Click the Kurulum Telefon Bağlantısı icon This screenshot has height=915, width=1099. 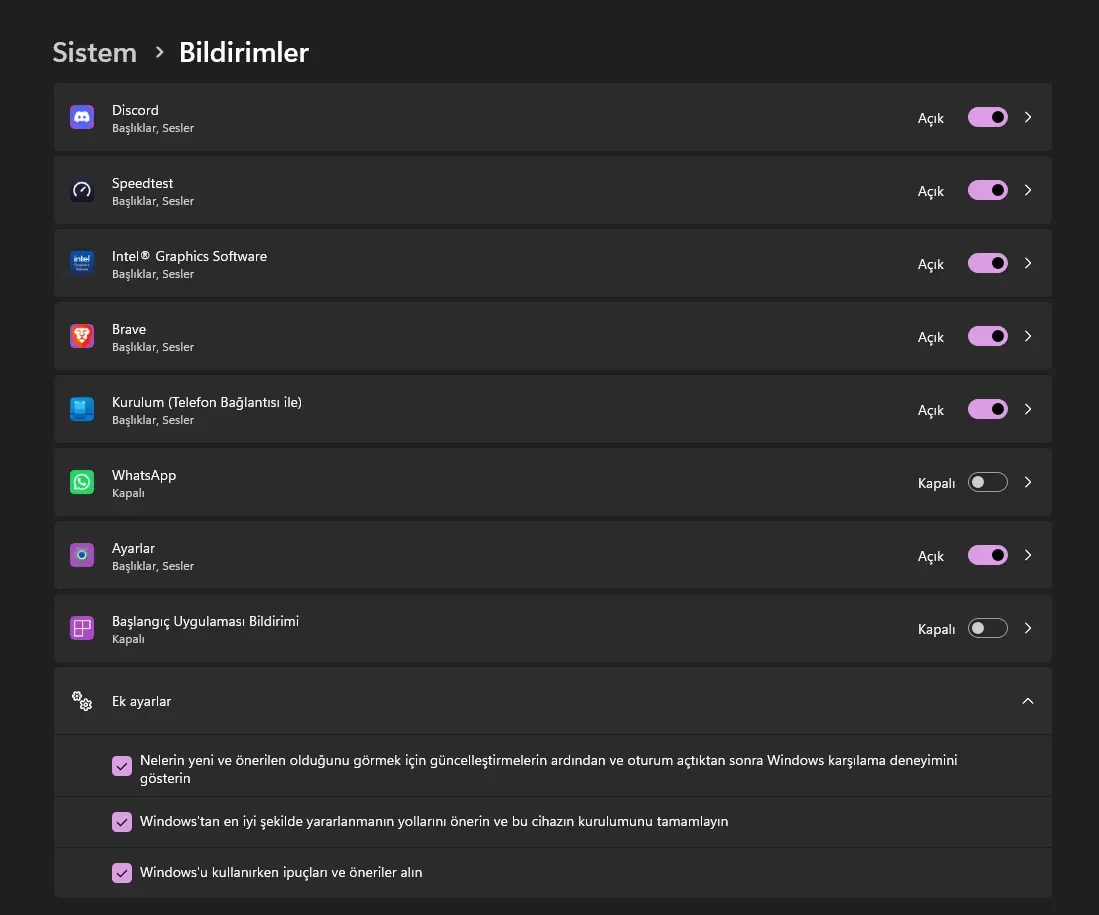(82, 409)
